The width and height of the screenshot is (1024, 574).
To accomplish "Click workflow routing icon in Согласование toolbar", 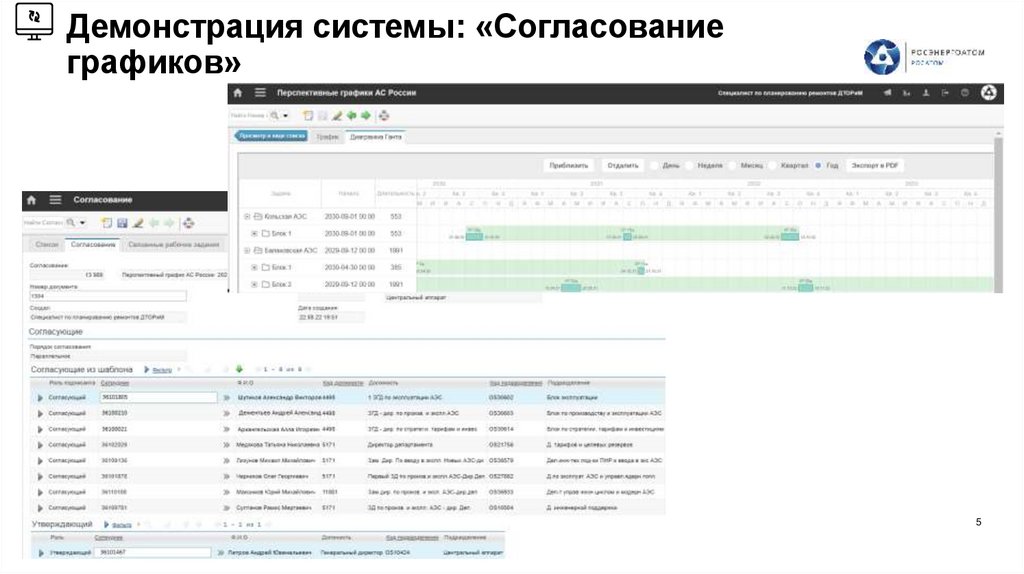I will coord(189,223).
